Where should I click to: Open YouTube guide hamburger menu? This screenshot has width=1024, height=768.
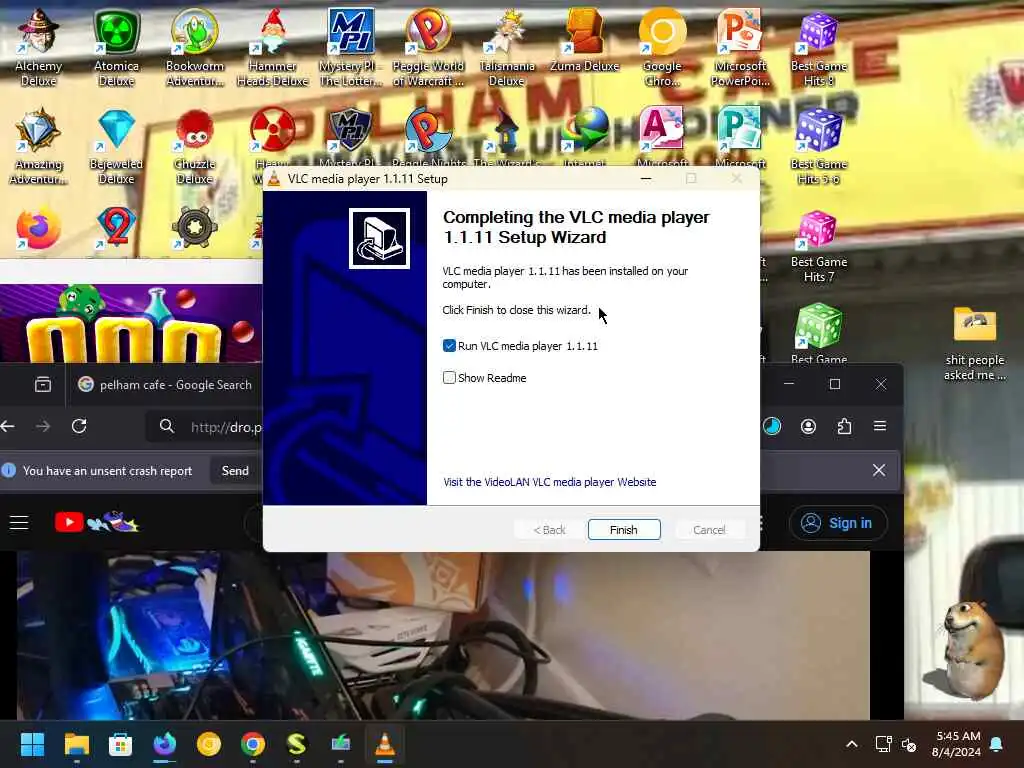[x=19, y=522]
